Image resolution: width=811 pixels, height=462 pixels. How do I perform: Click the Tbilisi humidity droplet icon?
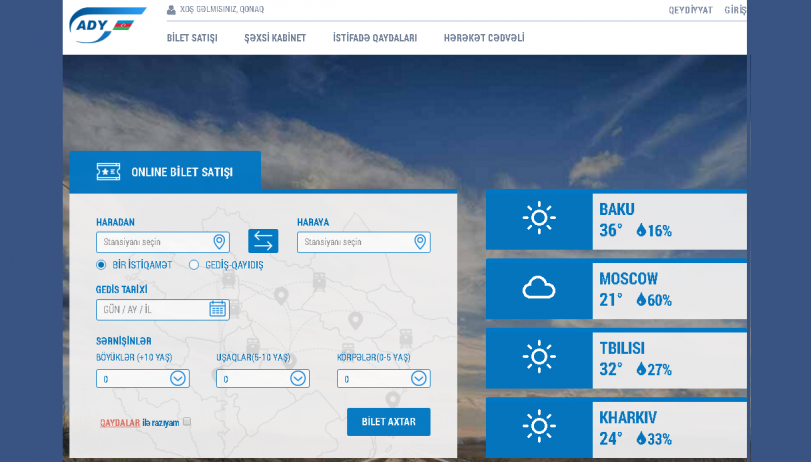pos(641,369)
